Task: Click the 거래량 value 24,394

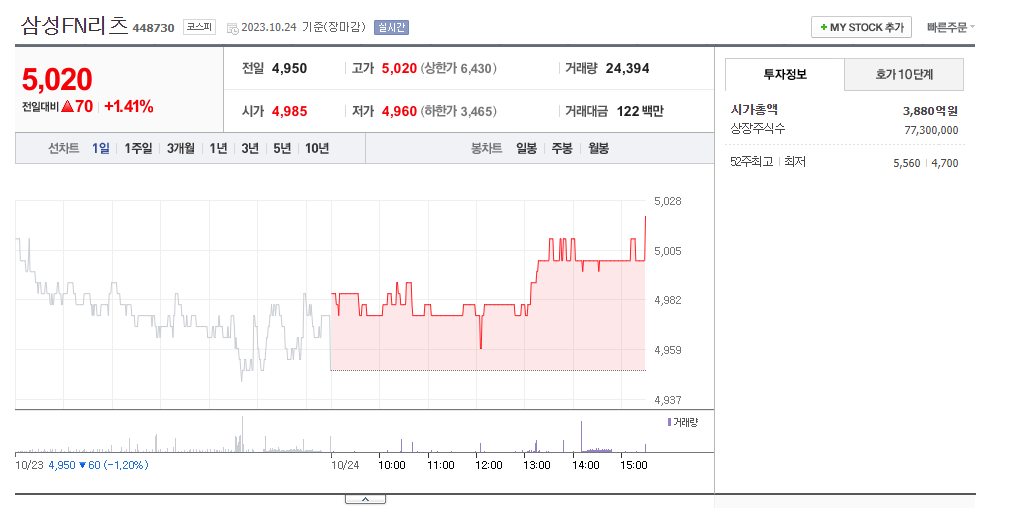Action: pyautogui.click(x=627, y=68)
